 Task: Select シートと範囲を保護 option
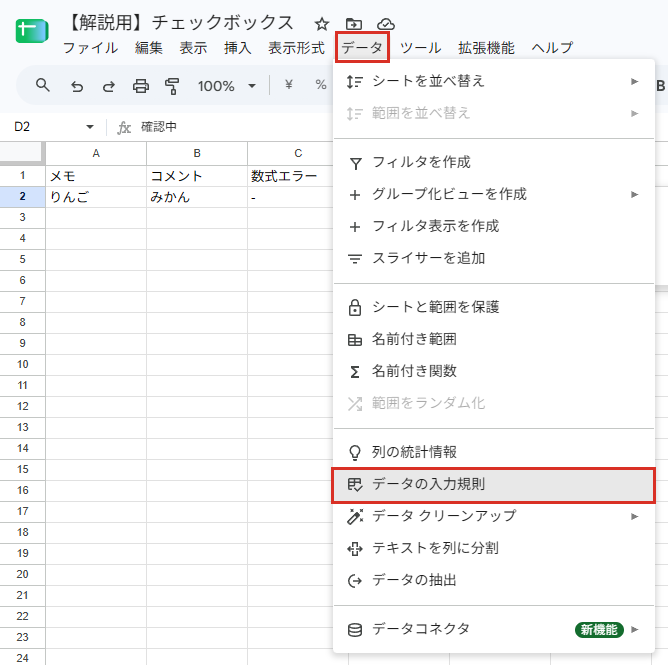coord(494,307)
